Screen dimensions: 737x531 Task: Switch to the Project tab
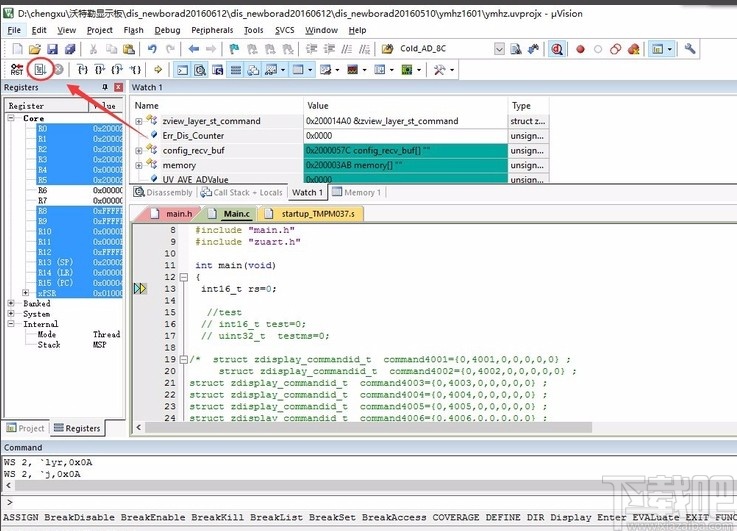[25, 428]
